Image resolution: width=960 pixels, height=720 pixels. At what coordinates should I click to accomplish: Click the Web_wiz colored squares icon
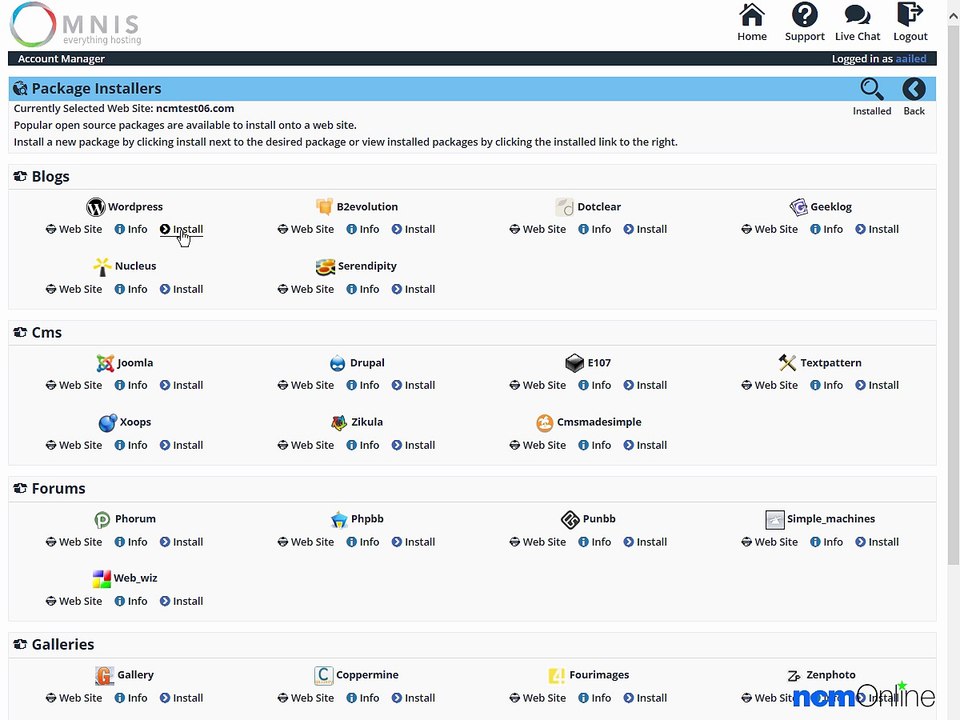(102, 579)
